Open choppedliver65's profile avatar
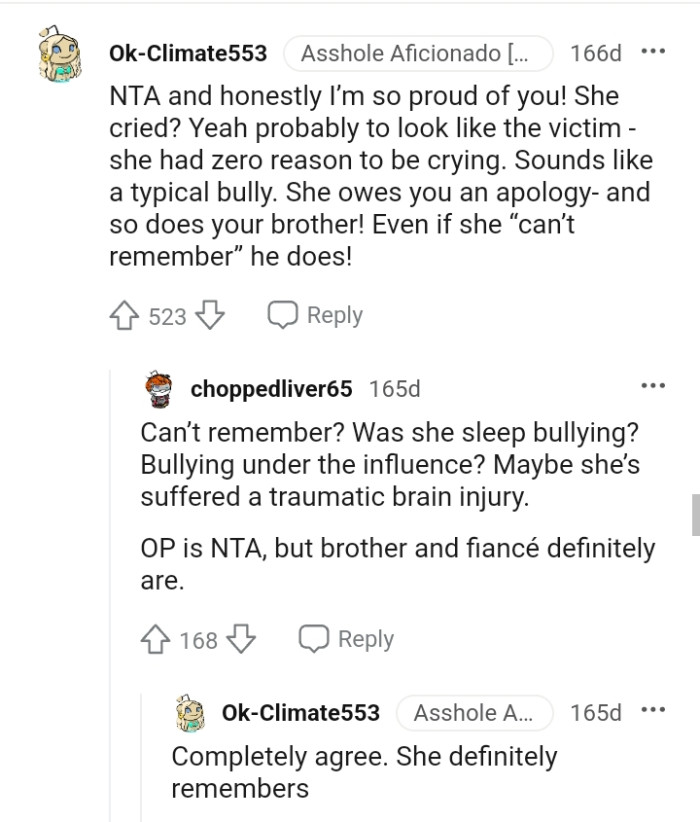Image resolution: width=700 pixels, height=822 pixels. (157, 388)
